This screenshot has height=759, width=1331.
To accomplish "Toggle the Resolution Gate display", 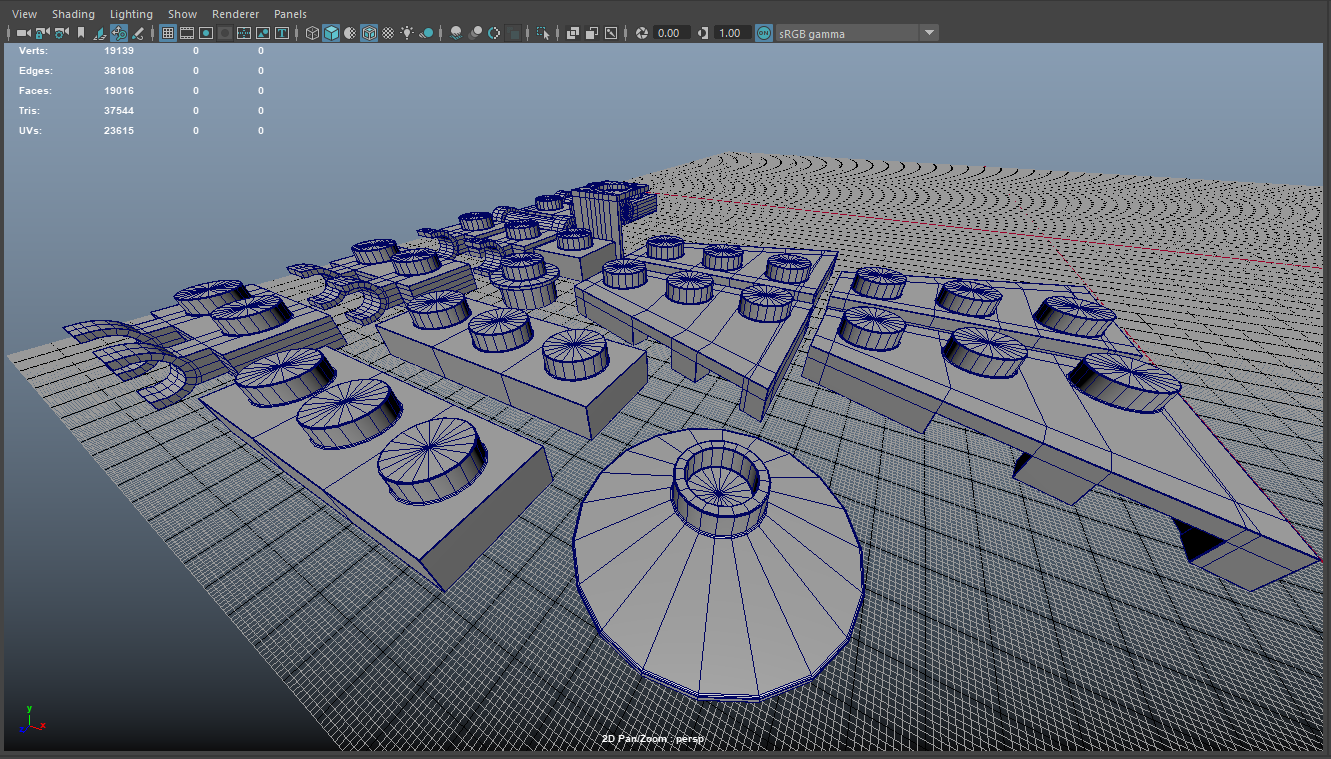I will tap(206, 33).
